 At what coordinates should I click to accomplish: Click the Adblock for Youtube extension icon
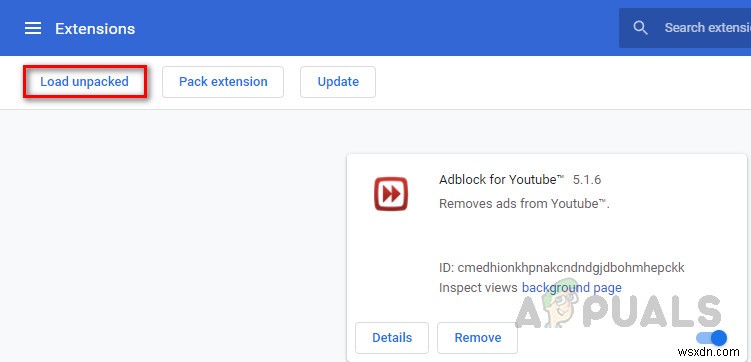click(391, 194)
